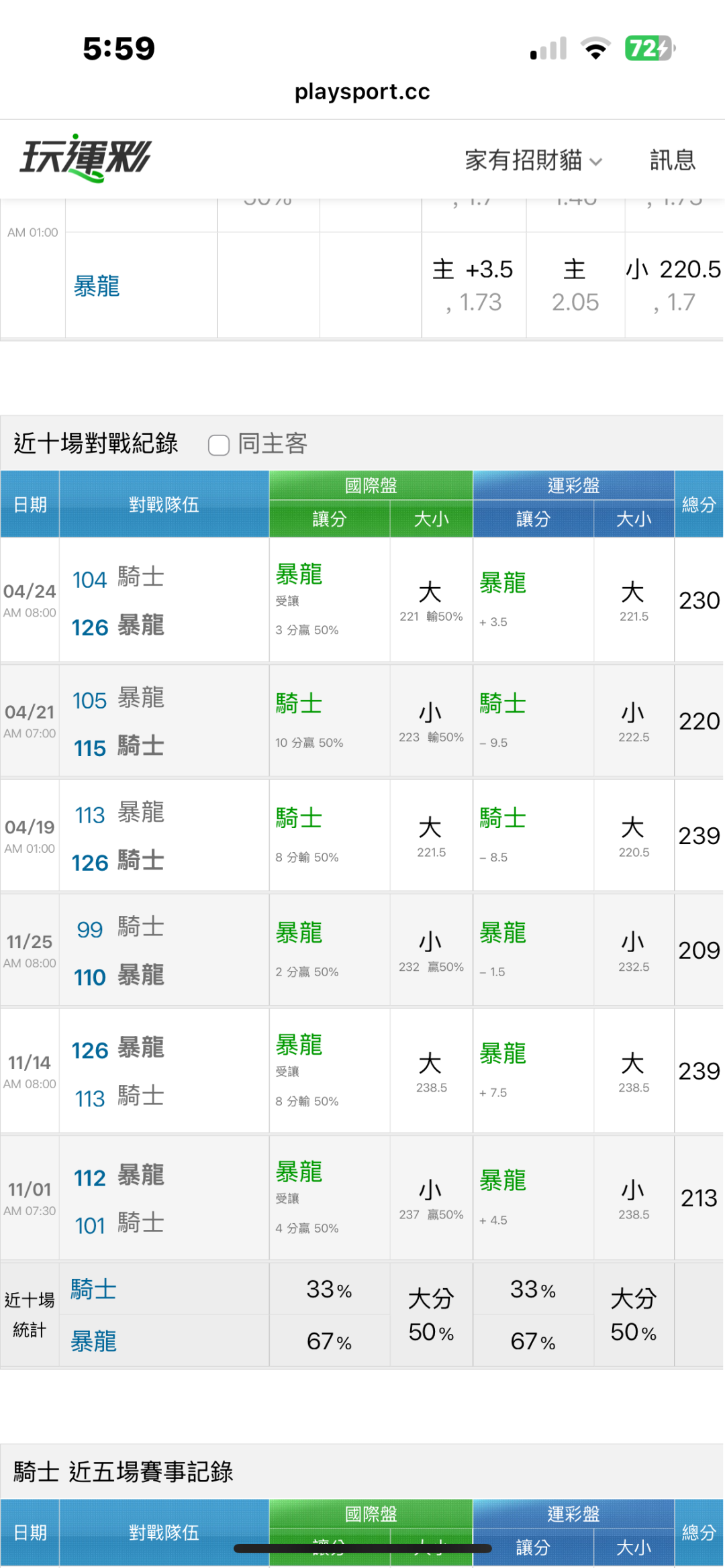
Task: Open the 暴龍 team link in top odds table
Action: [x=97, y=286]
